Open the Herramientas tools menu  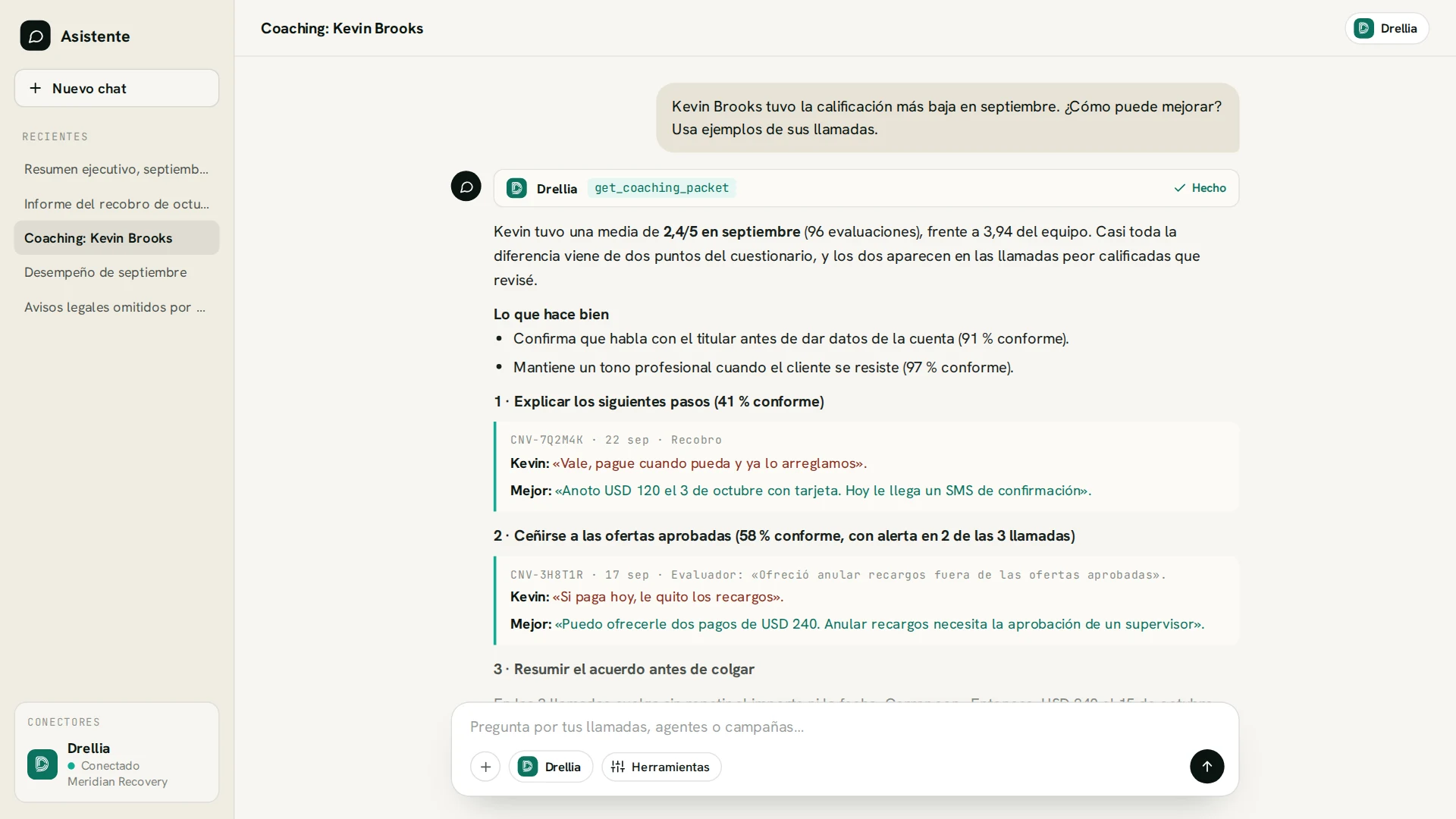click(x=661, y=767)
